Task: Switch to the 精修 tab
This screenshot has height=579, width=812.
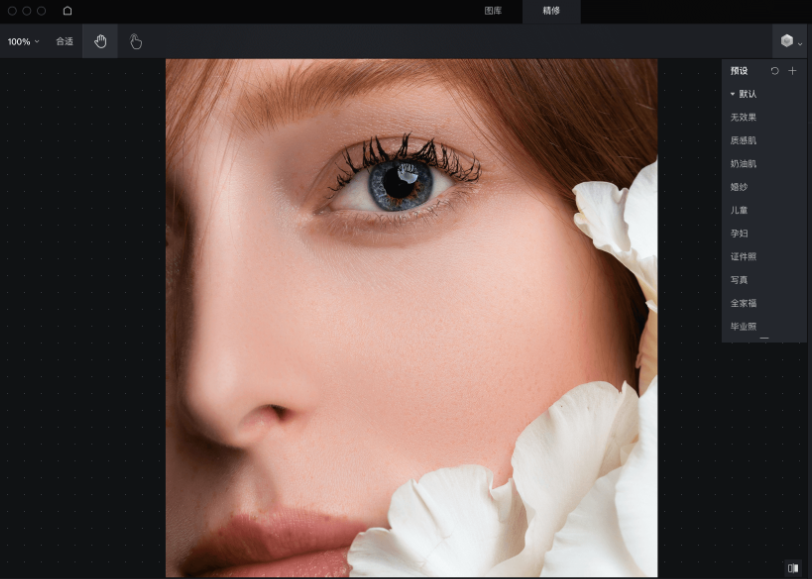Action: coord(551,11)
